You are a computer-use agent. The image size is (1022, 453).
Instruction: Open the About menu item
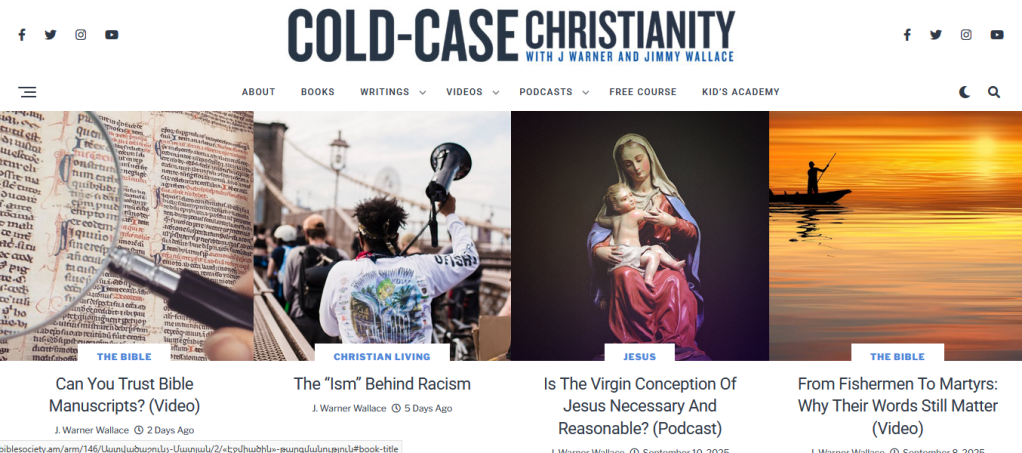click(259, 92)
